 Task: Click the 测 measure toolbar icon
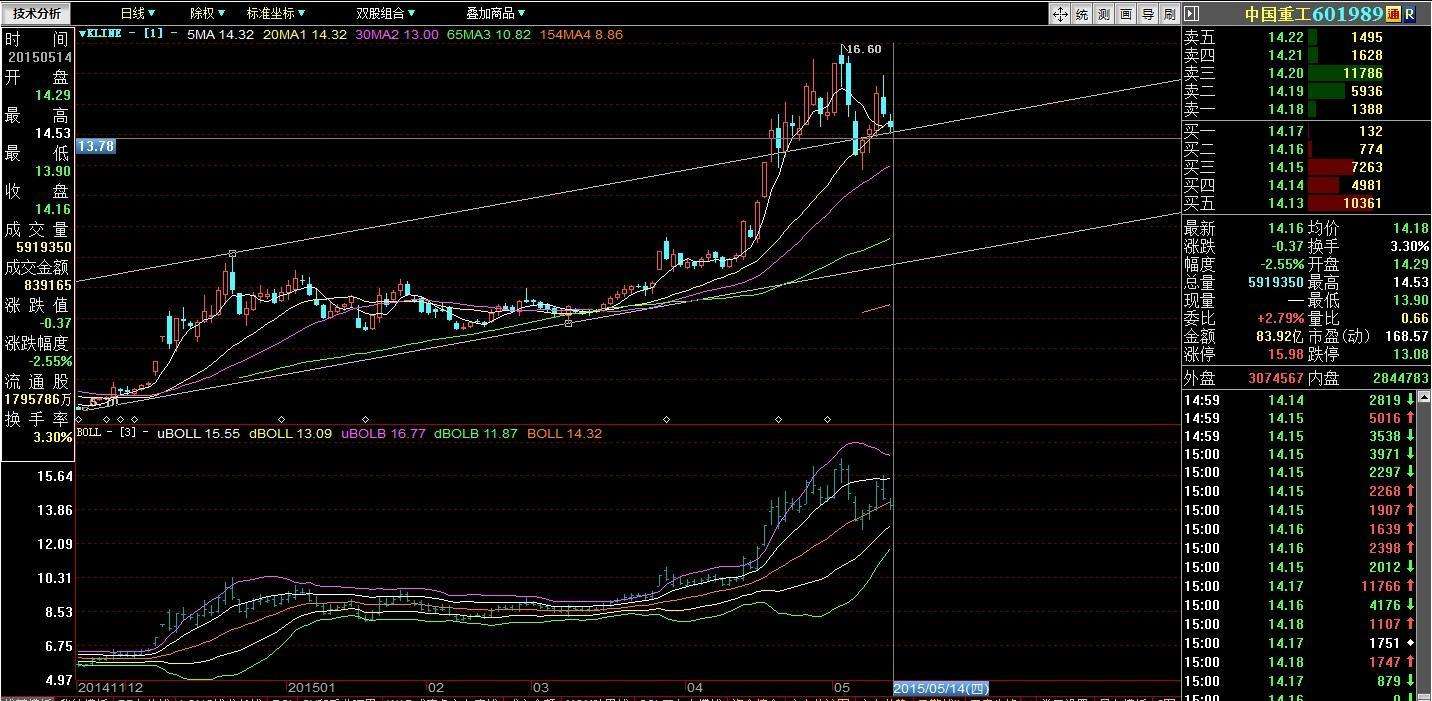(x=1104, y=14)
